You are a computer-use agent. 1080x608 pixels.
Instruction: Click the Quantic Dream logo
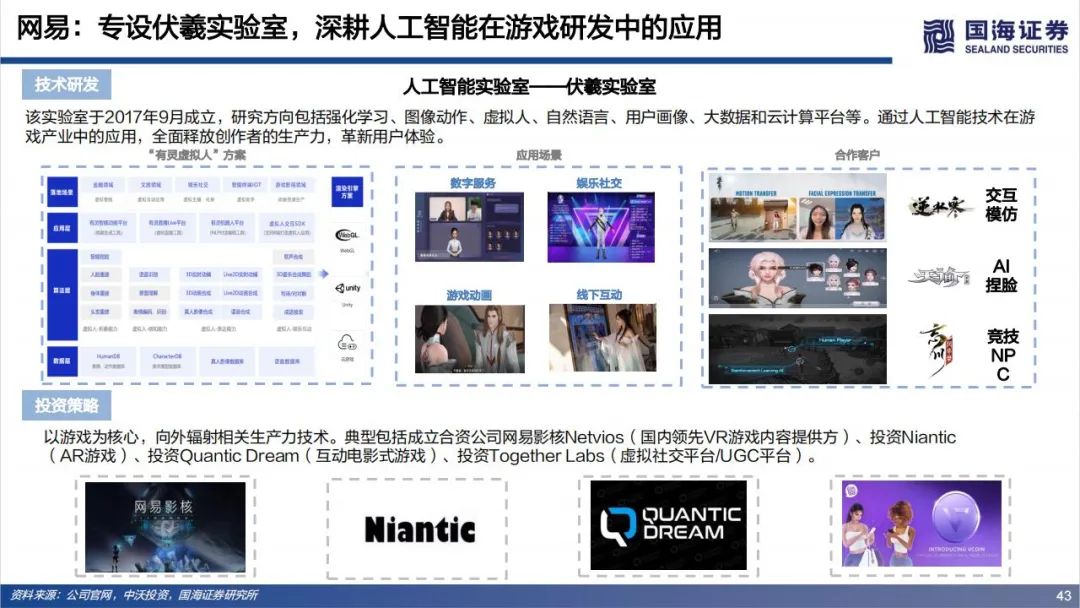666,524
